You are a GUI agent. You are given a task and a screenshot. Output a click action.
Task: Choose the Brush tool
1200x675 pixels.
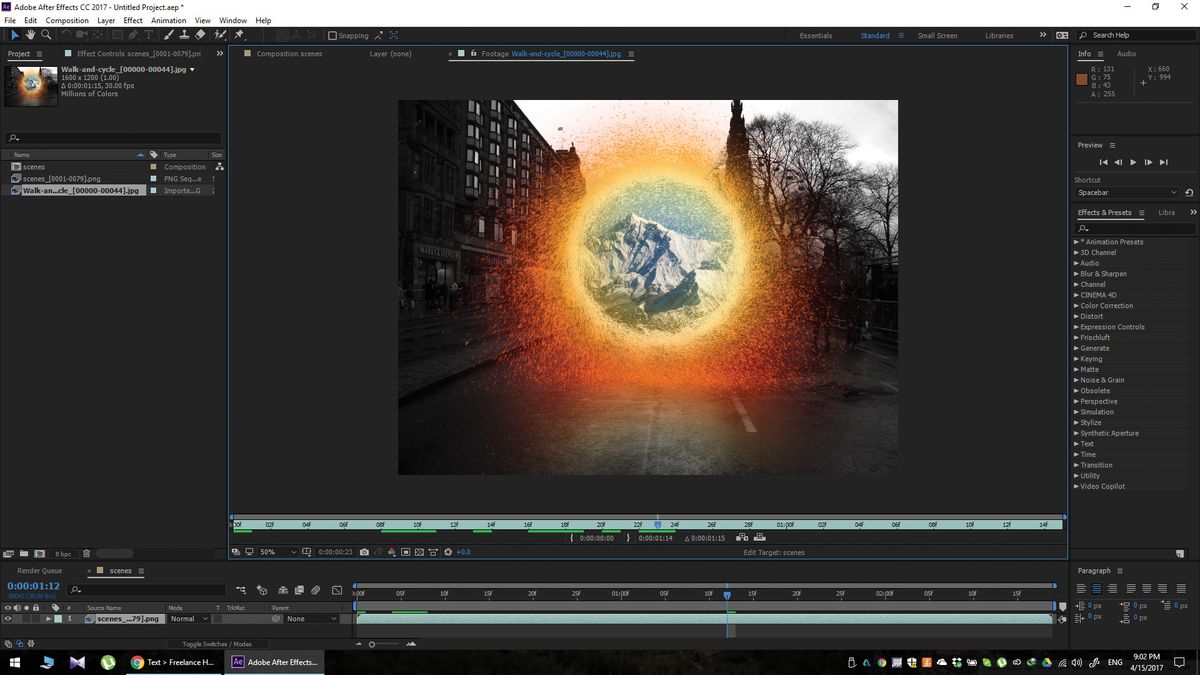[169, 35]
